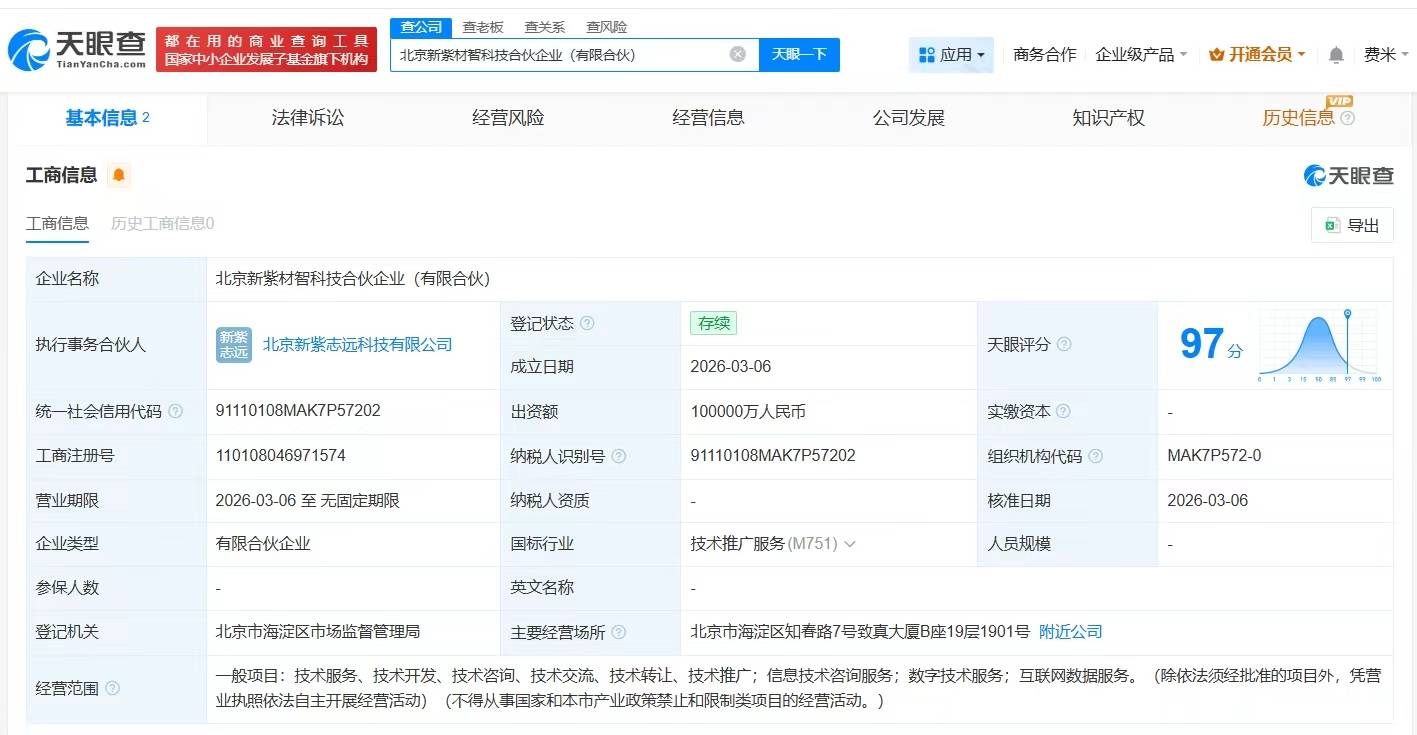This screenshot has width=1417, height=735.
Task: Click the help icon beside 主要经营场所
Action: [x=619, y=632]
